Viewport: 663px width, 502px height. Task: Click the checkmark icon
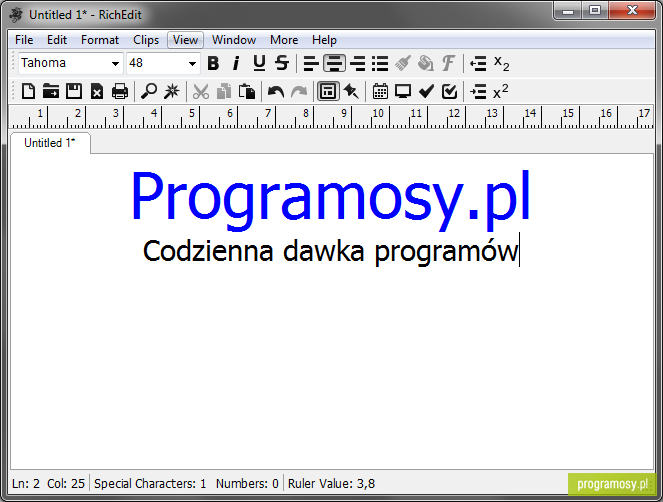tap(426, 91)
